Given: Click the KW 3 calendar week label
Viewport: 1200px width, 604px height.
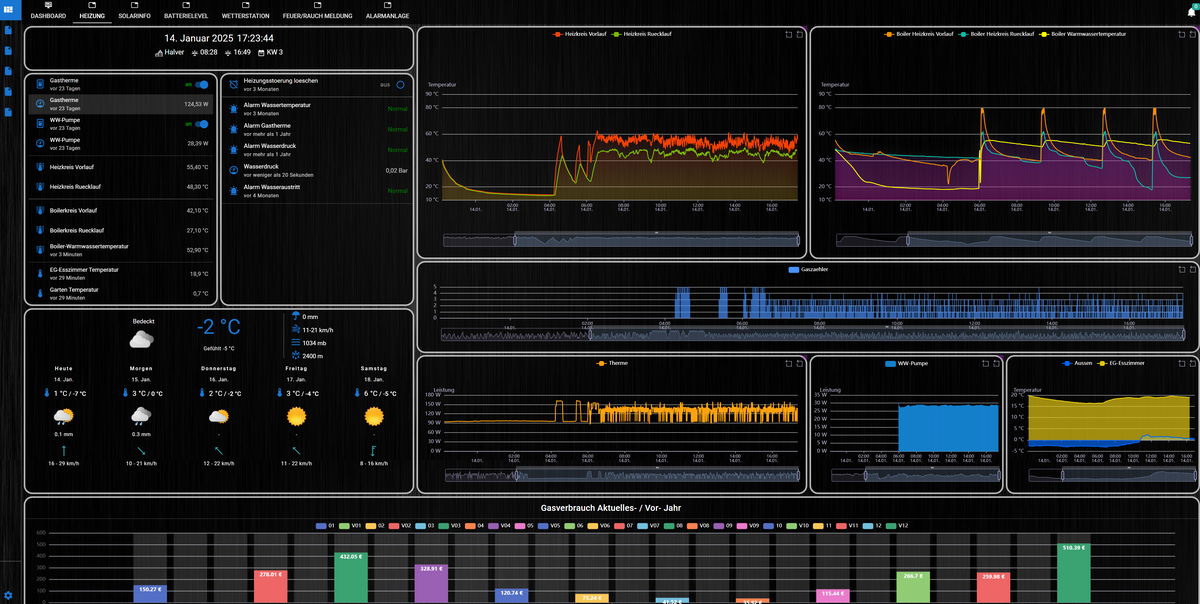Looking at the screenshot, I should click(273, 52).
